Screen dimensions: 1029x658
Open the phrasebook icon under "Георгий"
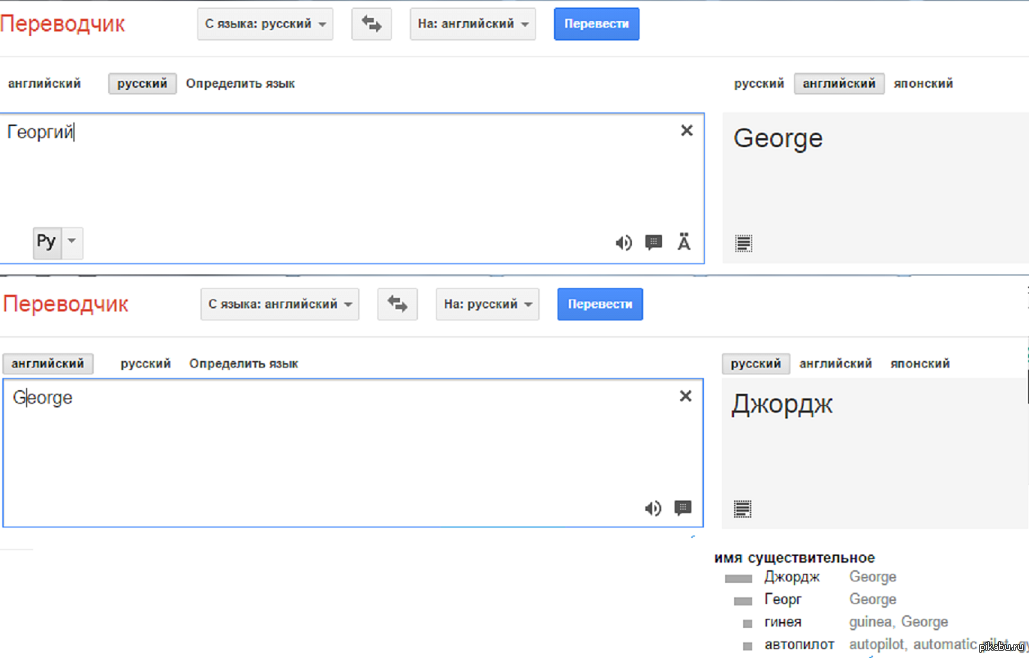pos(654,242)
